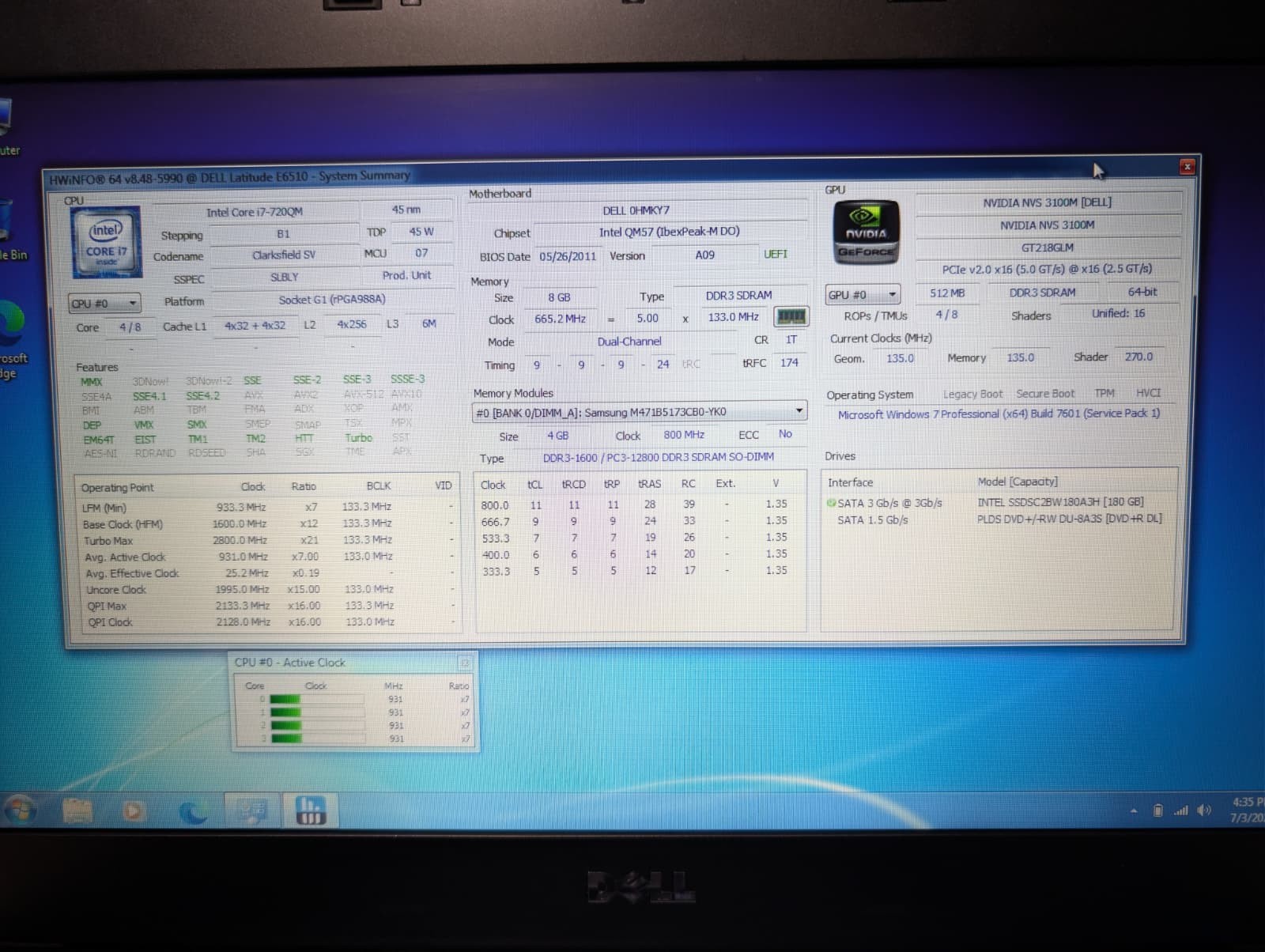Click the Clarksfield SV codename value

tap(284, 255)
